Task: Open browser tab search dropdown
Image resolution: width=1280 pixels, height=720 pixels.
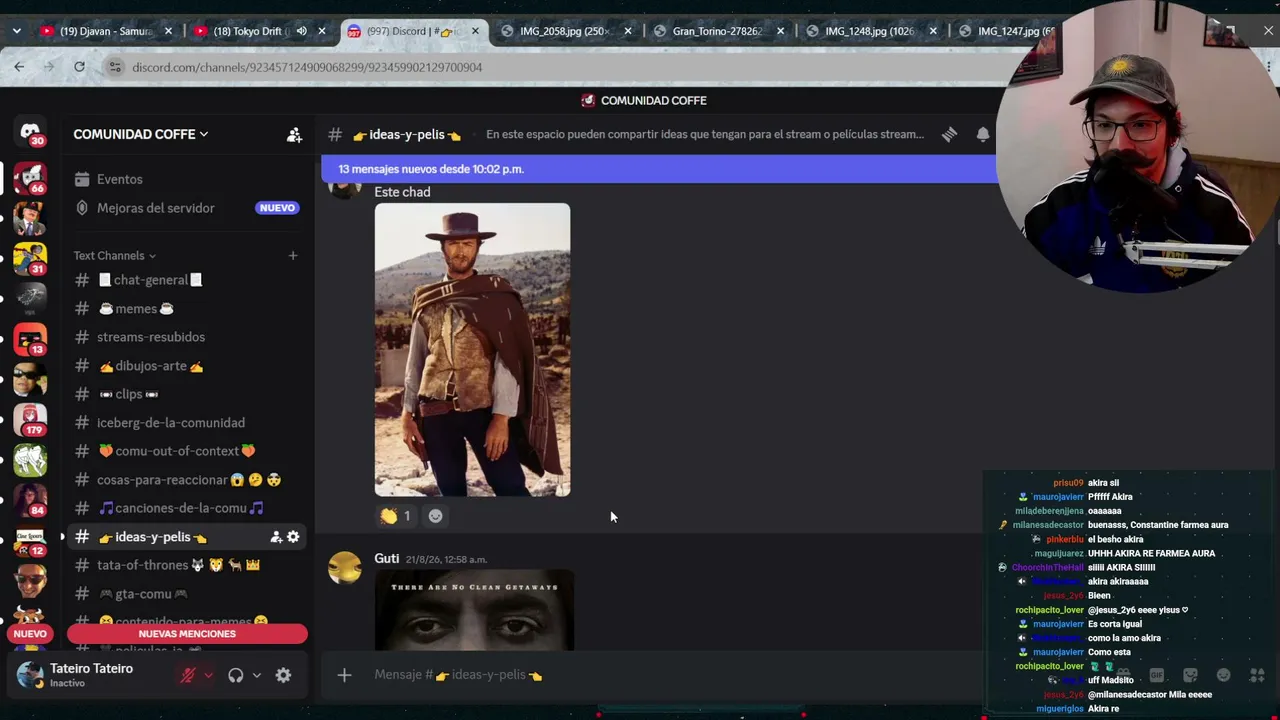Action: [16, 31]
